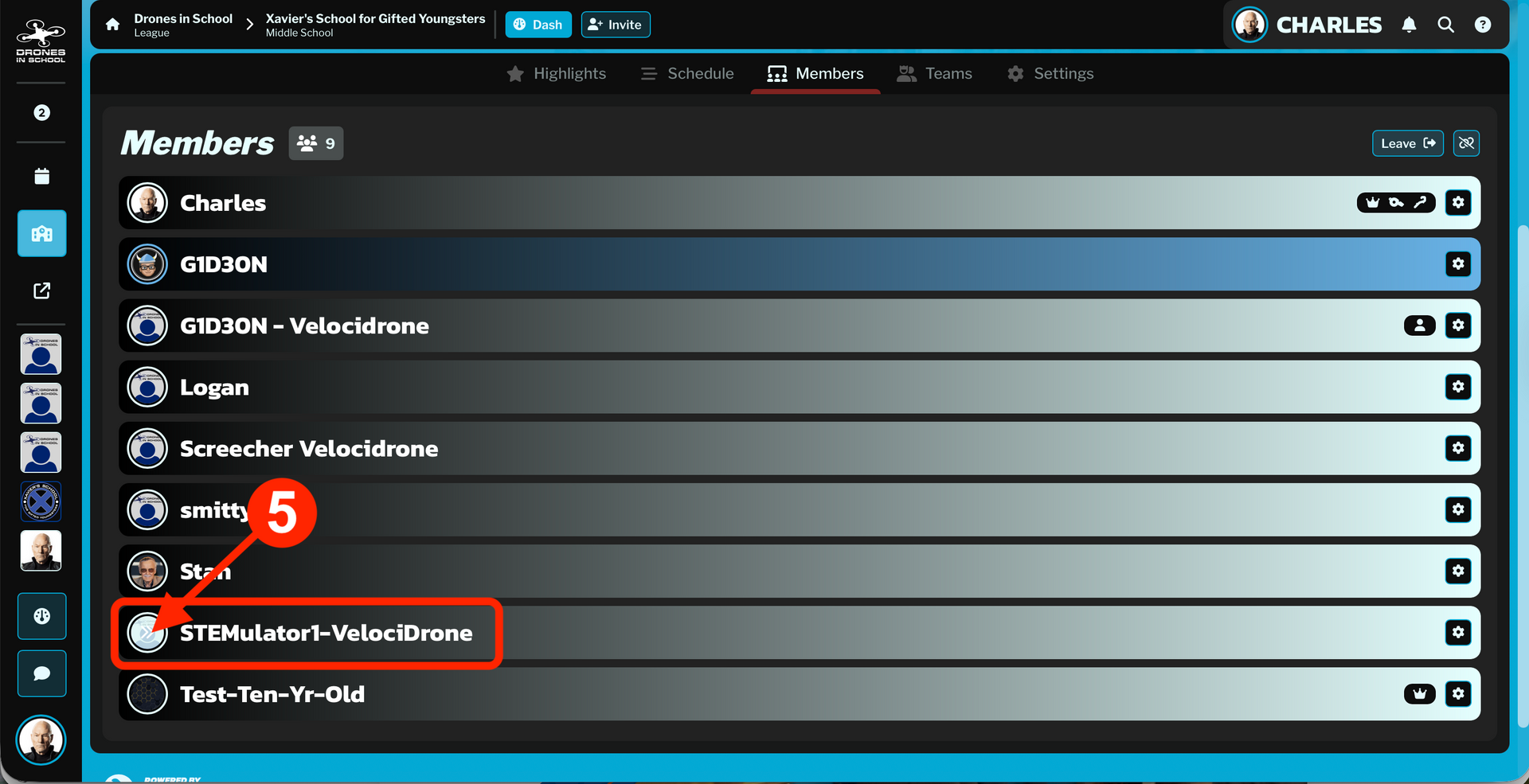Click the crown icon on Charles's row

pos(1373,202)
